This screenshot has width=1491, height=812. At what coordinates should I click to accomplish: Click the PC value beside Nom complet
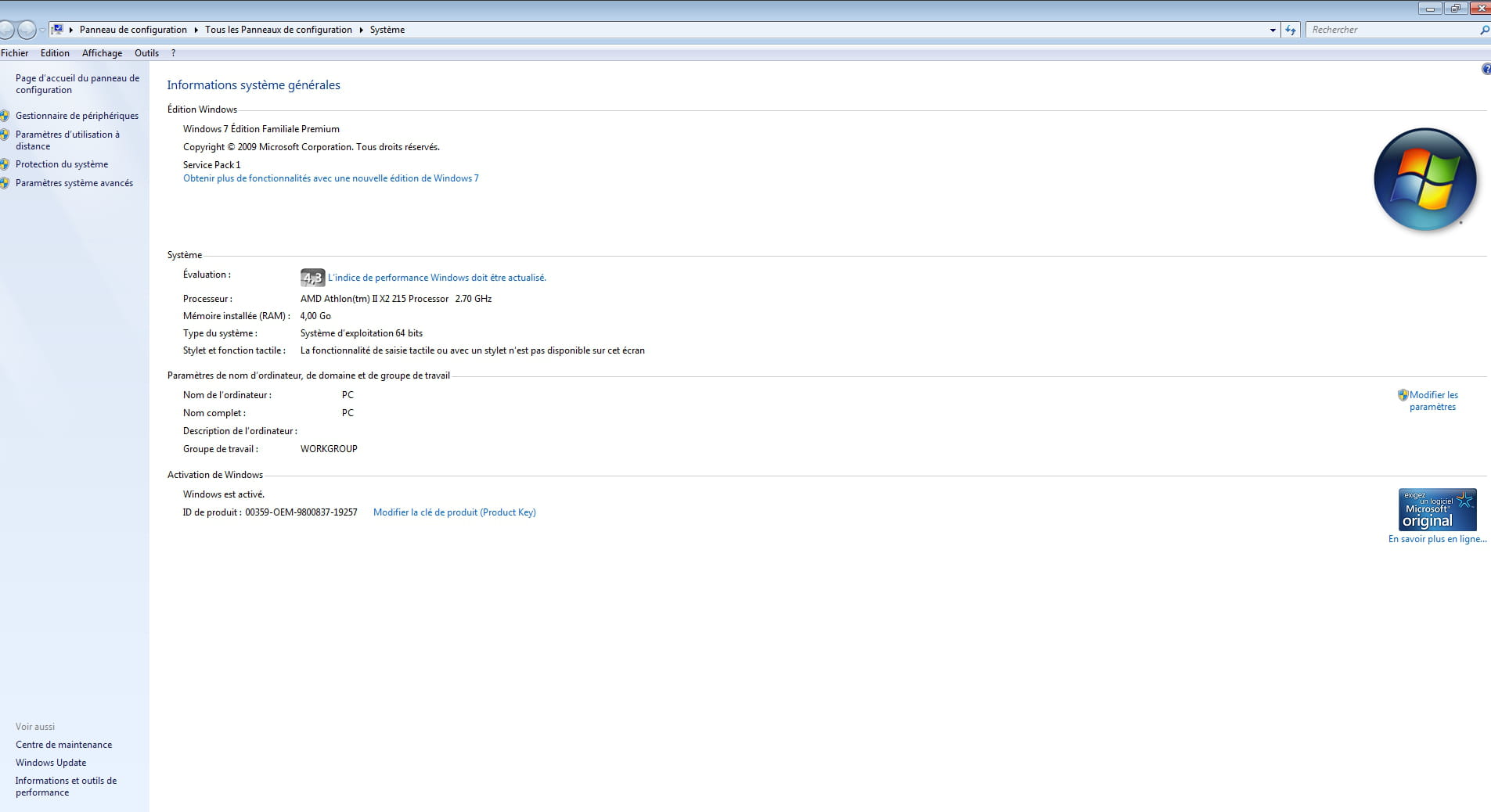(348, 413)
